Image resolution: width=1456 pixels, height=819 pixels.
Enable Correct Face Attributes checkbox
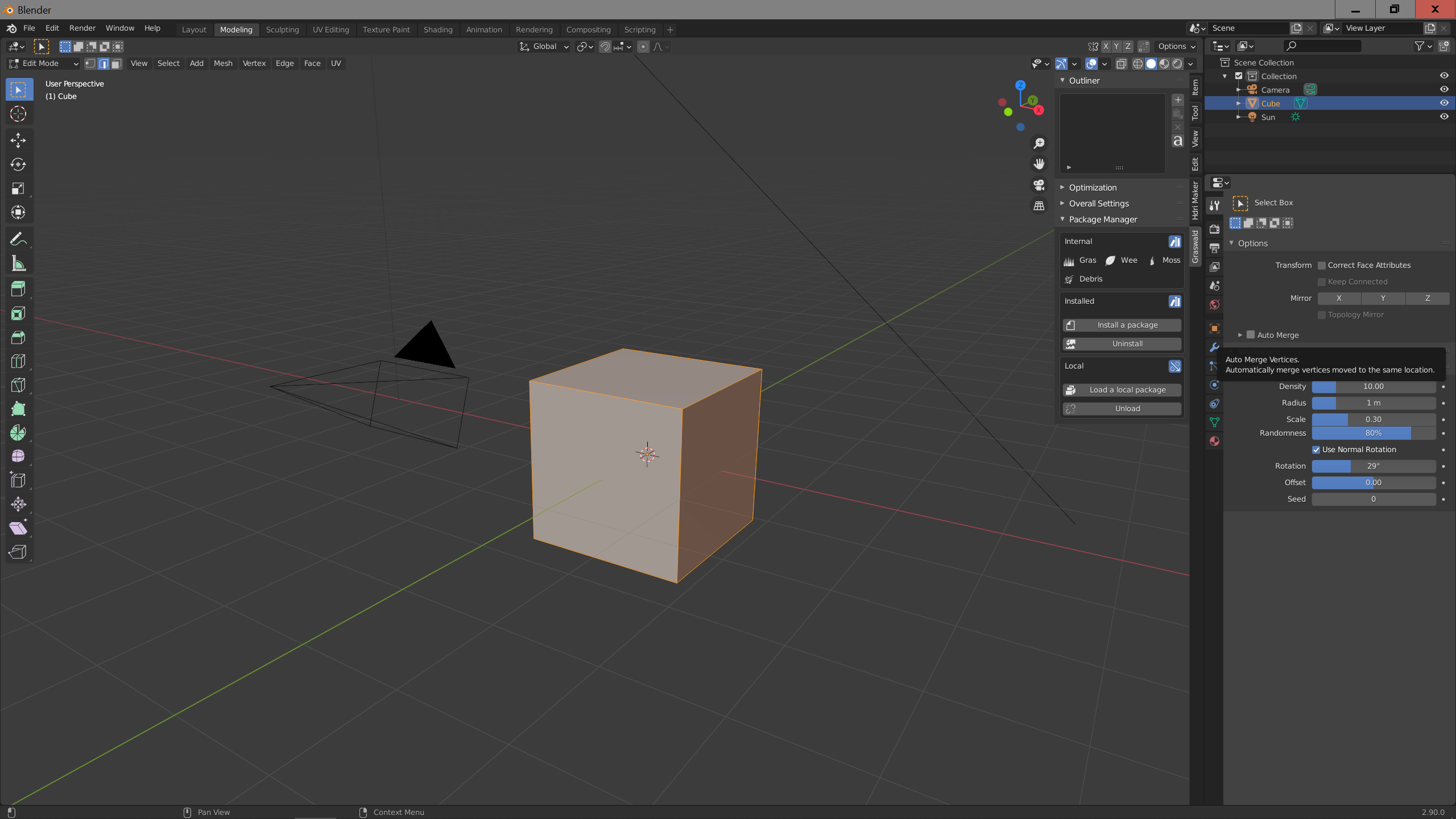point(1322,266)
